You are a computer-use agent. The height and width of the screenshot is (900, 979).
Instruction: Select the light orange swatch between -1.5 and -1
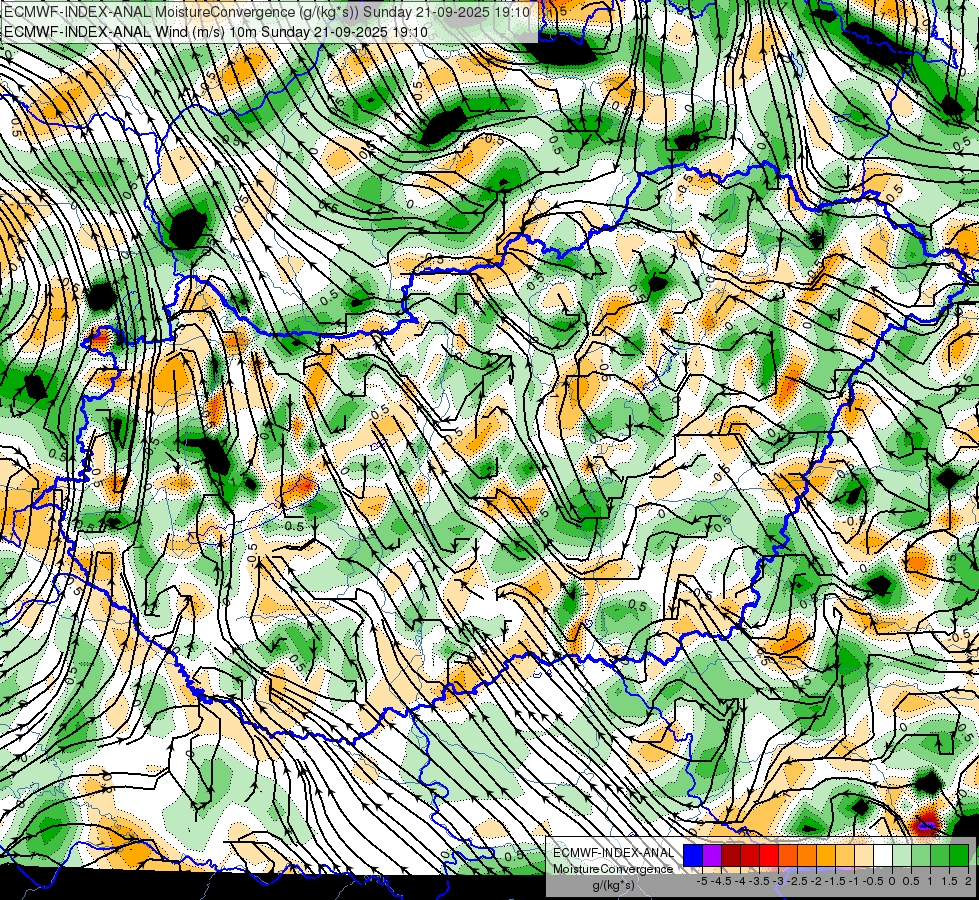coord(845,855)
